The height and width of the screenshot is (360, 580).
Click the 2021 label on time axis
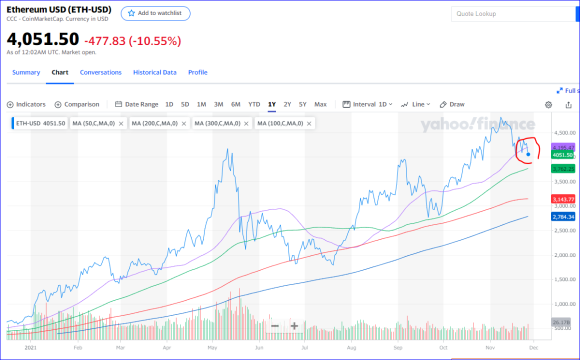pyautogui.click(x=31, y=348)
